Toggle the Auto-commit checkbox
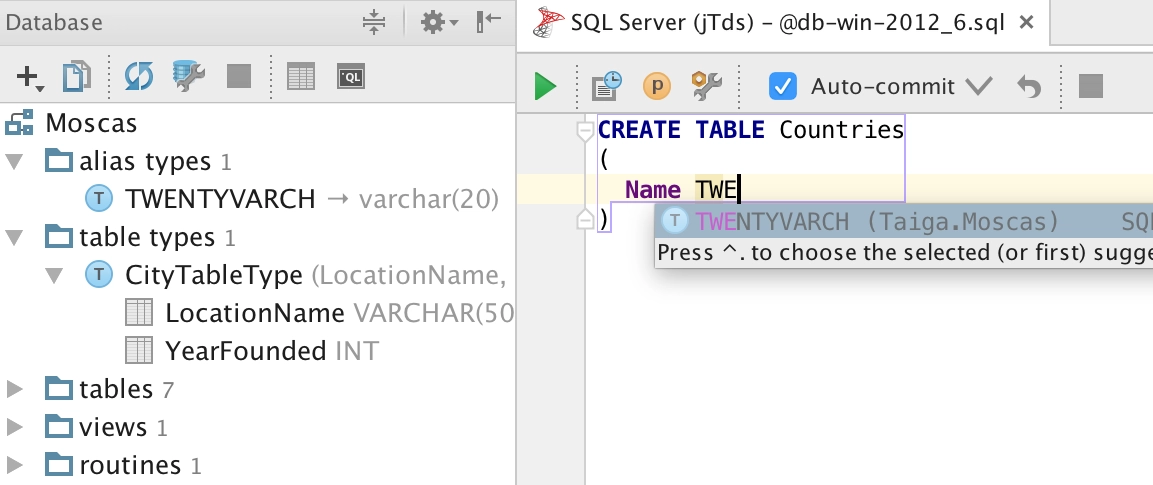Image resolution: width=1153 pixels, height=485 pixels. coord(782,86)
